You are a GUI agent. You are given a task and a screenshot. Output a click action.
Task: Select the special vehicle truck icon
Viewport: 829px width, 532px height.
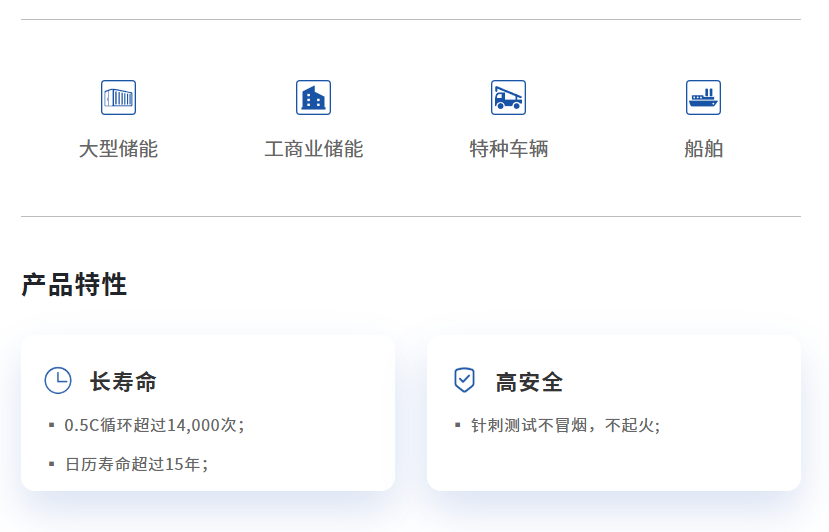508,98
